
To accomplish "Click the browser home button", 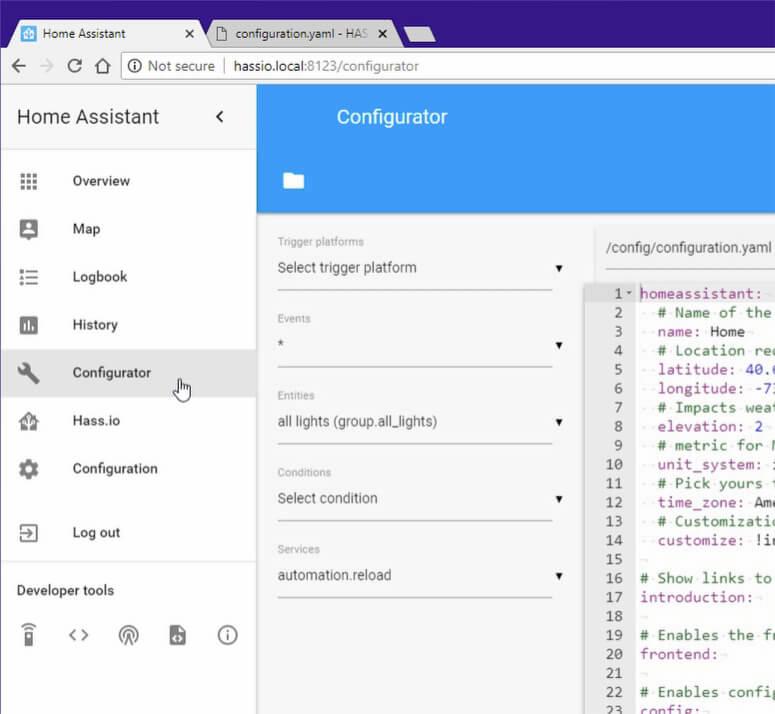I will point(103,66).
